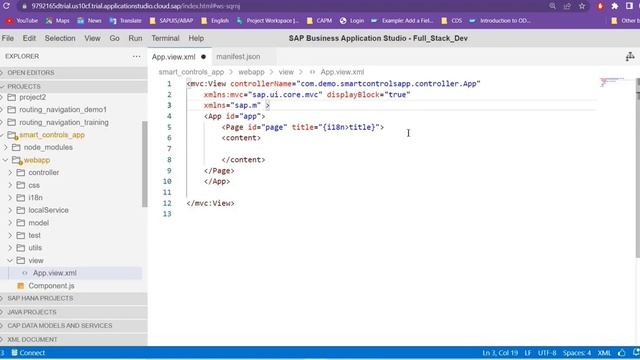The image size is (640, 360).
Task: Click smart_controls_app in the breadcrumb
Action: 191,72
